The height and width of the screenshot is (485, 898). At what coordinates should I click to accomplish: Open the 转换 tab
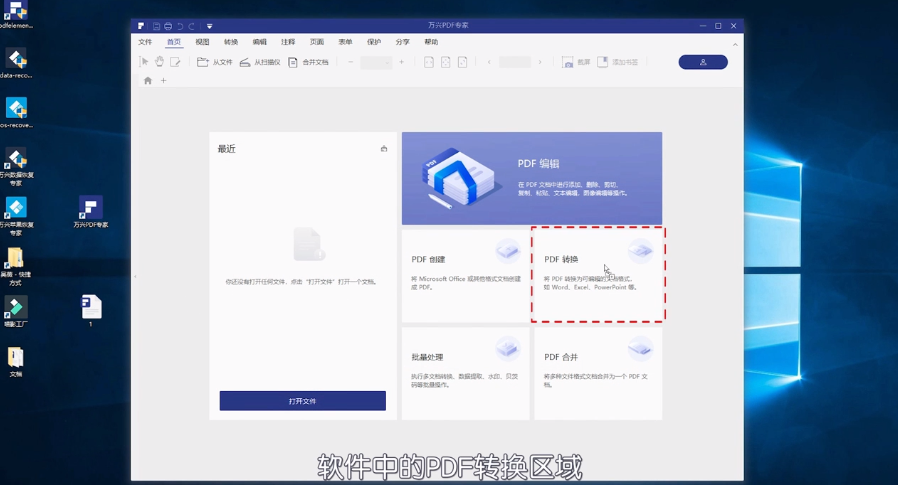tap(231, 42)
